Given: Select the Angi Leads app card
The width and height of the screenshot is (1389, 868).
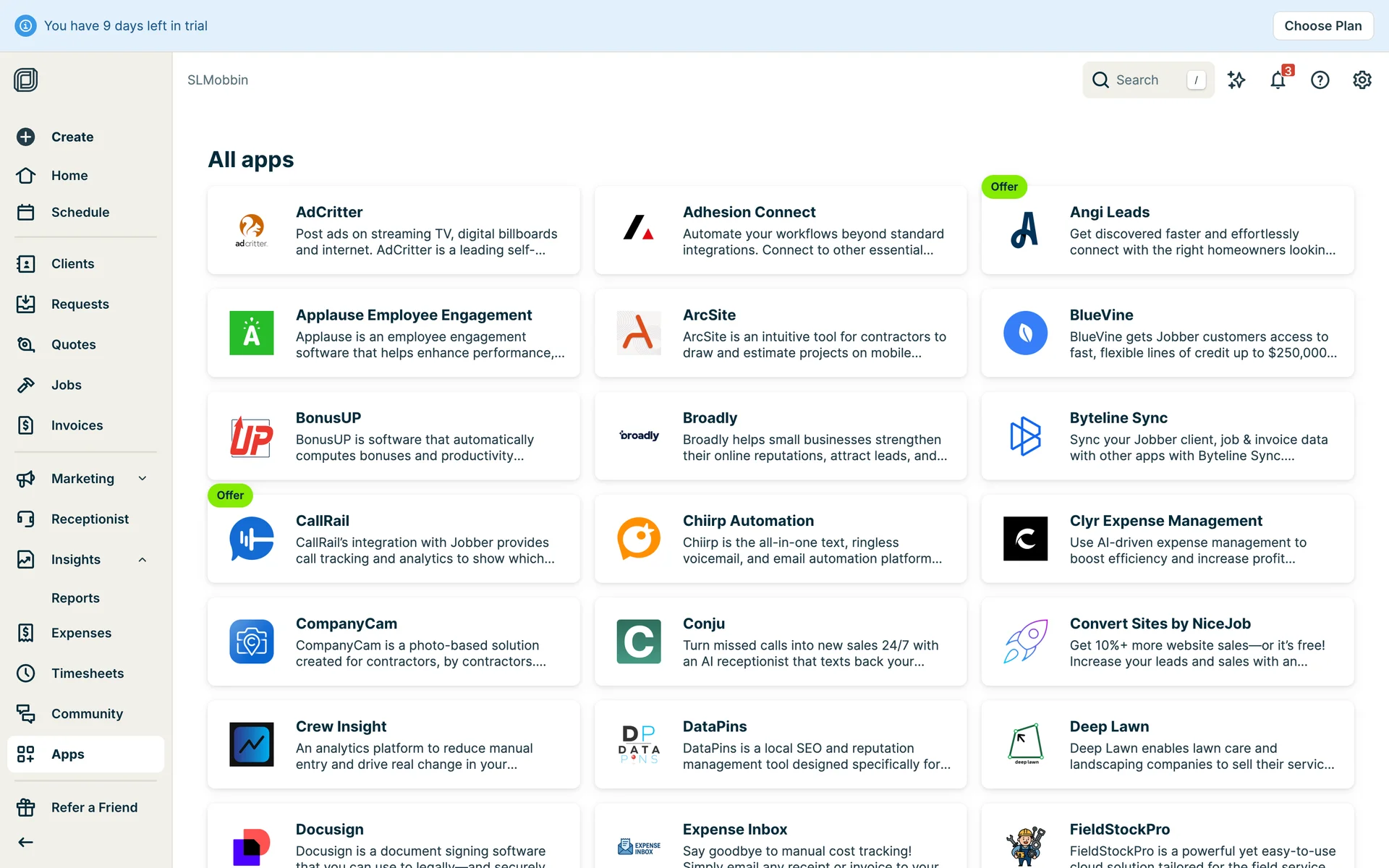Looking at the screenshot, I should (1168, 230).
